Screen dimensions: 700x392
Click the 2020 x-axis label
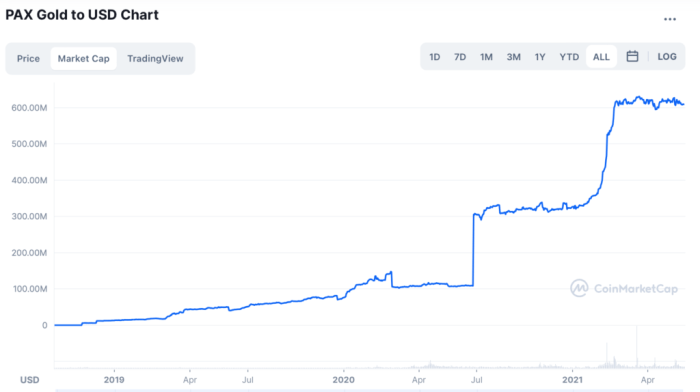(x=343, y=379)
